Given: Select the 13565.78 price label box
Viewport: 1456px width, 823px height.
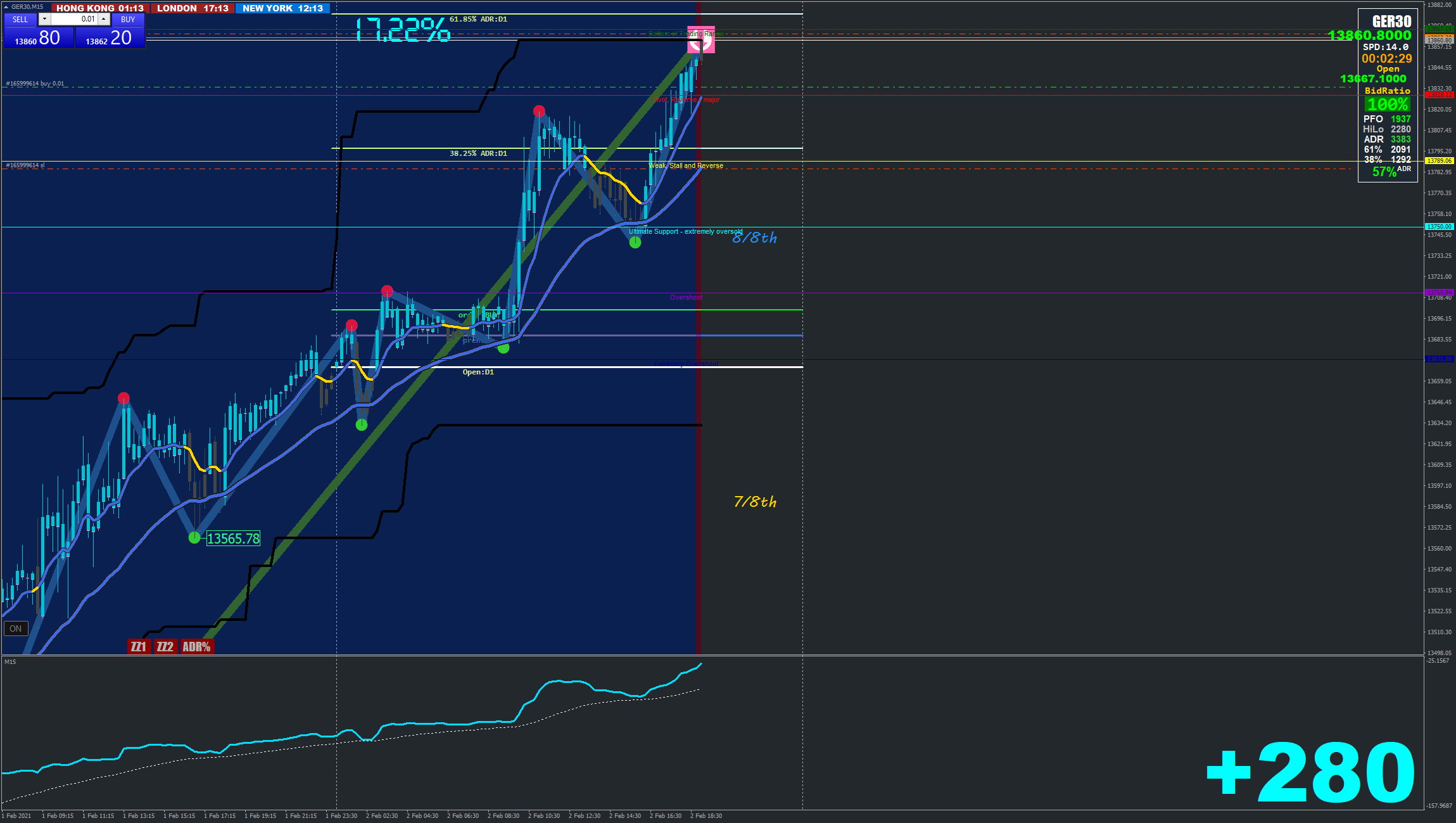Looking at the screenshot, I should [x=233, y=539].
